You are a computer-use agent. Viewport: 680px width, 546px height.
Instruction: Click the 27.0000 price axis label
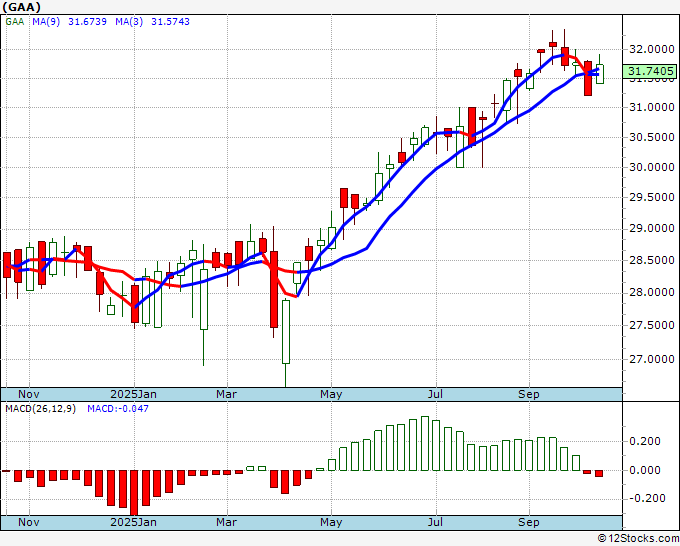pyautogui.click(x=651, y=359)
